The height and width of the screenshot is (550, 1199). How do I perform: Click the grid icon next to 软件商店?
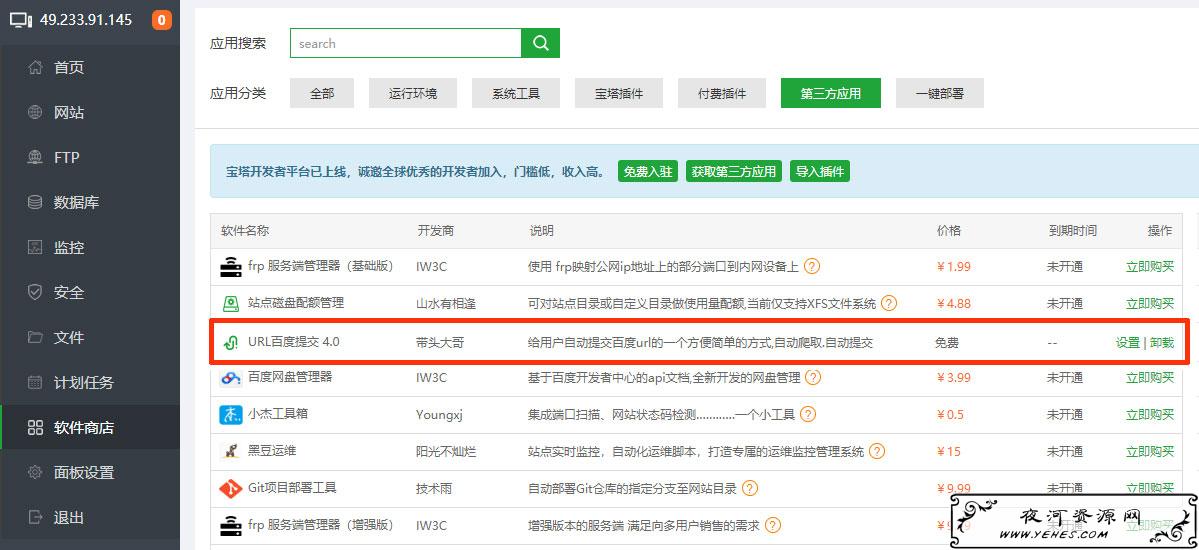click(34, 428)
